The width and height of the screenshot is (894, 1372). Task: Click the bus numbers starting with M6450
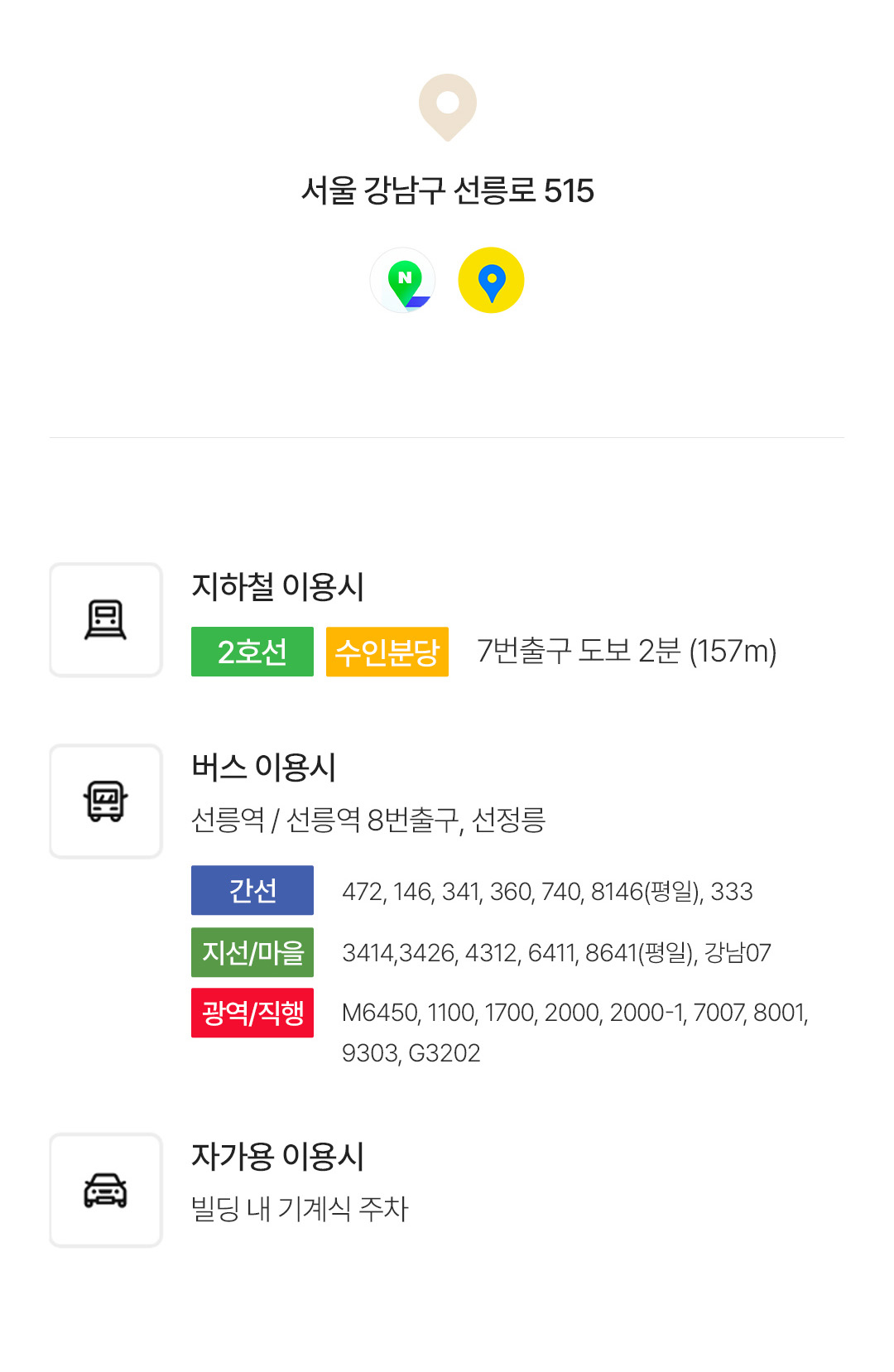tap(575, 1033)
